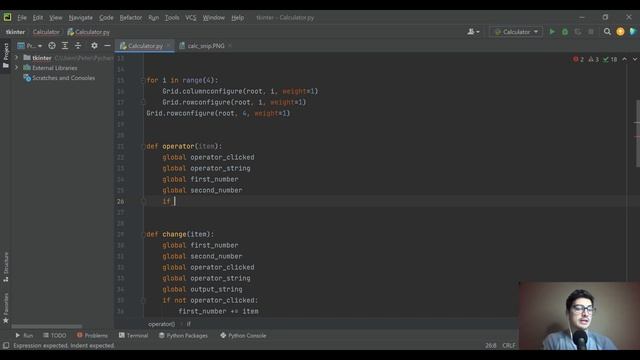Open the Python Console tool window
The image size is (640, 360).
[x=243, y=336]
